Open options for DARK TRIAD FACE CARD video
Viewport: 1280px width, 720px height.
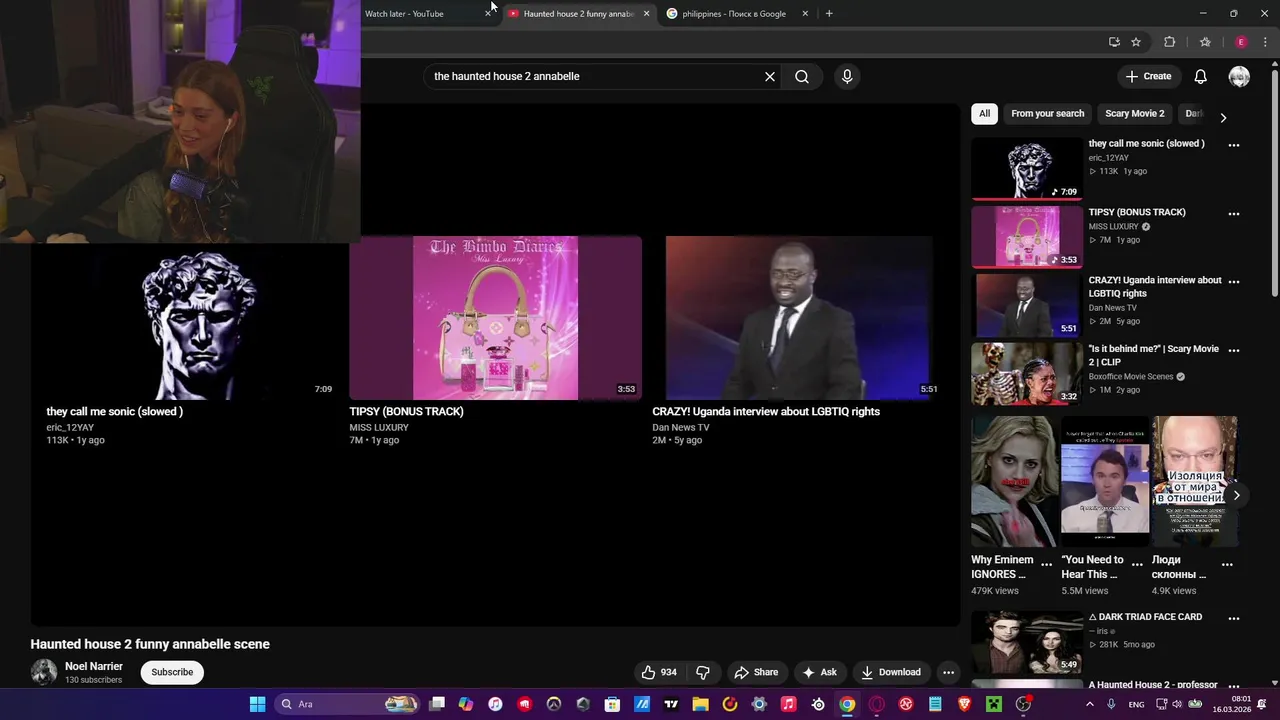click(x=1234, y=619)
